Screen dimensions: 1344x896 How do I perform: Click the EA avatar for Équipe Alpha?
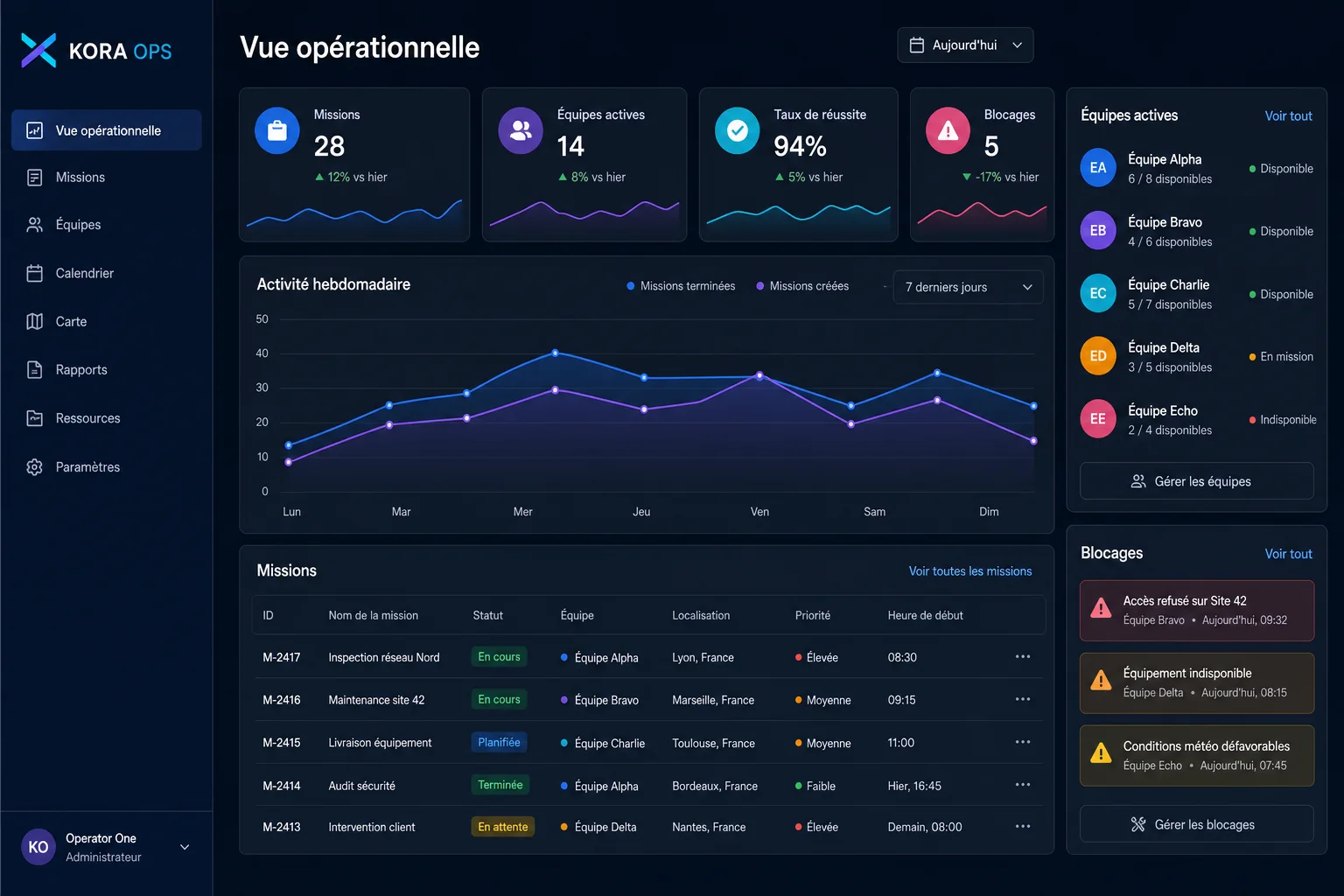click(x=1098, y=168)
